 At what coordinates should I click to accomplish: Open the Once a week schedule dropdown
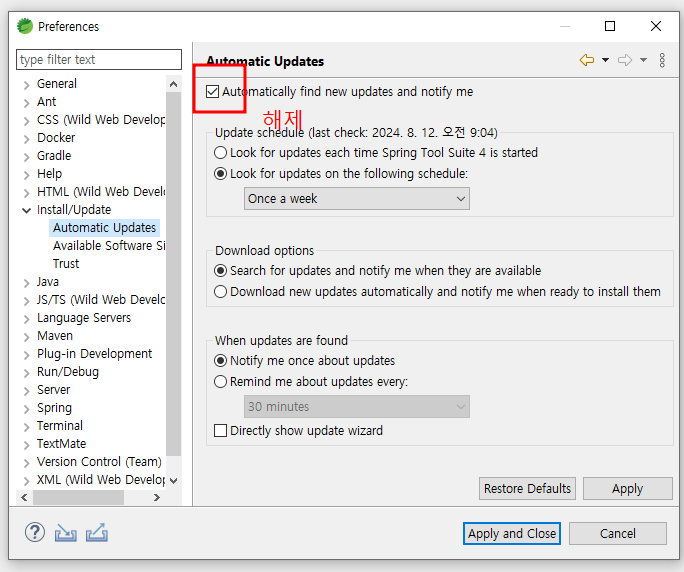click(357, 199)
